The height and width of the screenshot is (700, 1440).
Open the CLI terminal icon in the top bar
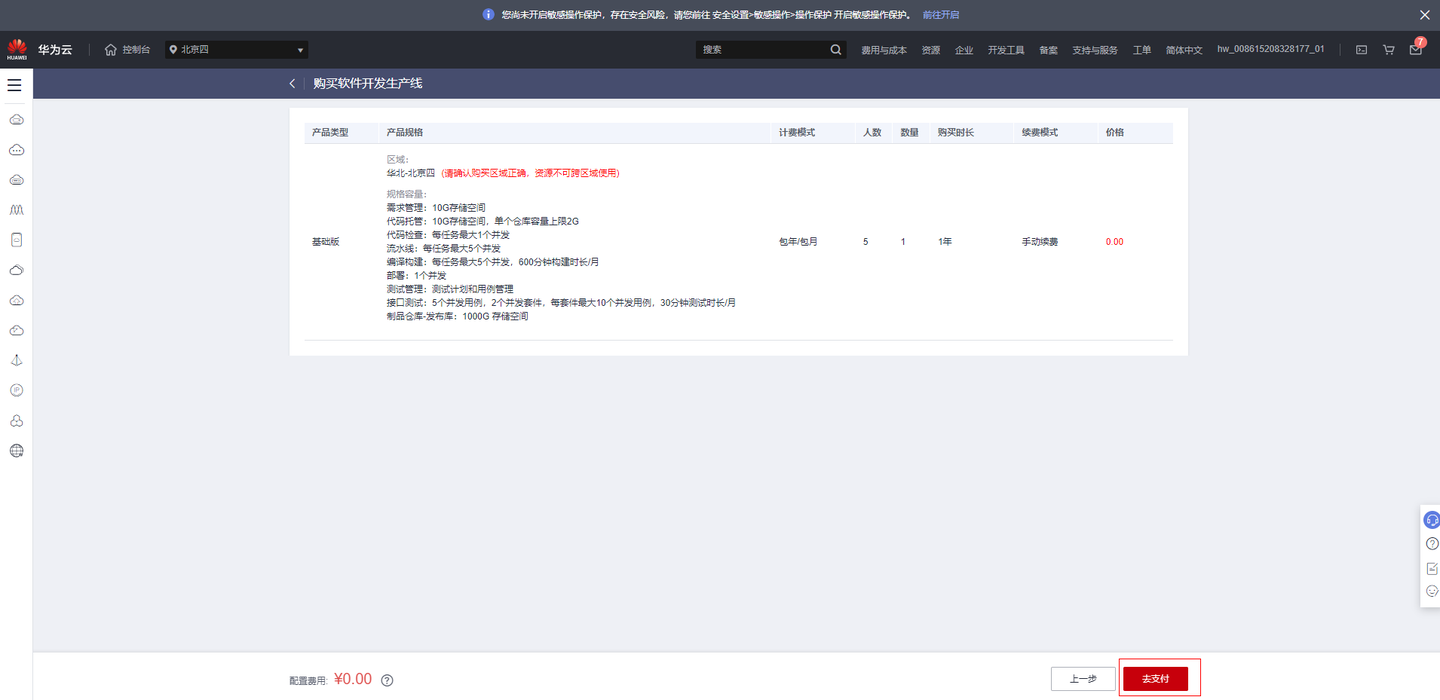[1362, 48]
